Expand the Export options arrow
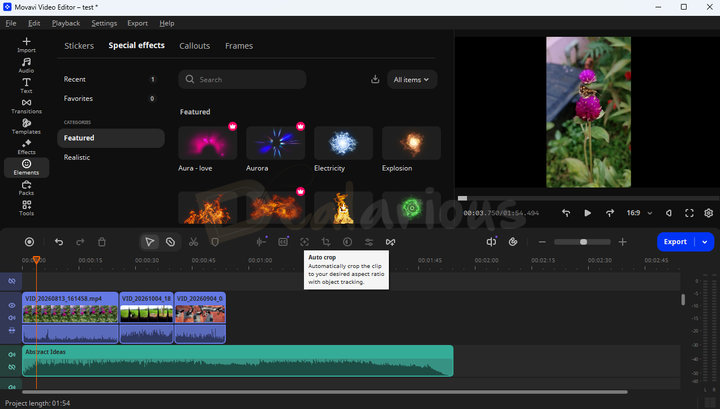The height and width of the screenshot is (409, 720). point(705,242)
